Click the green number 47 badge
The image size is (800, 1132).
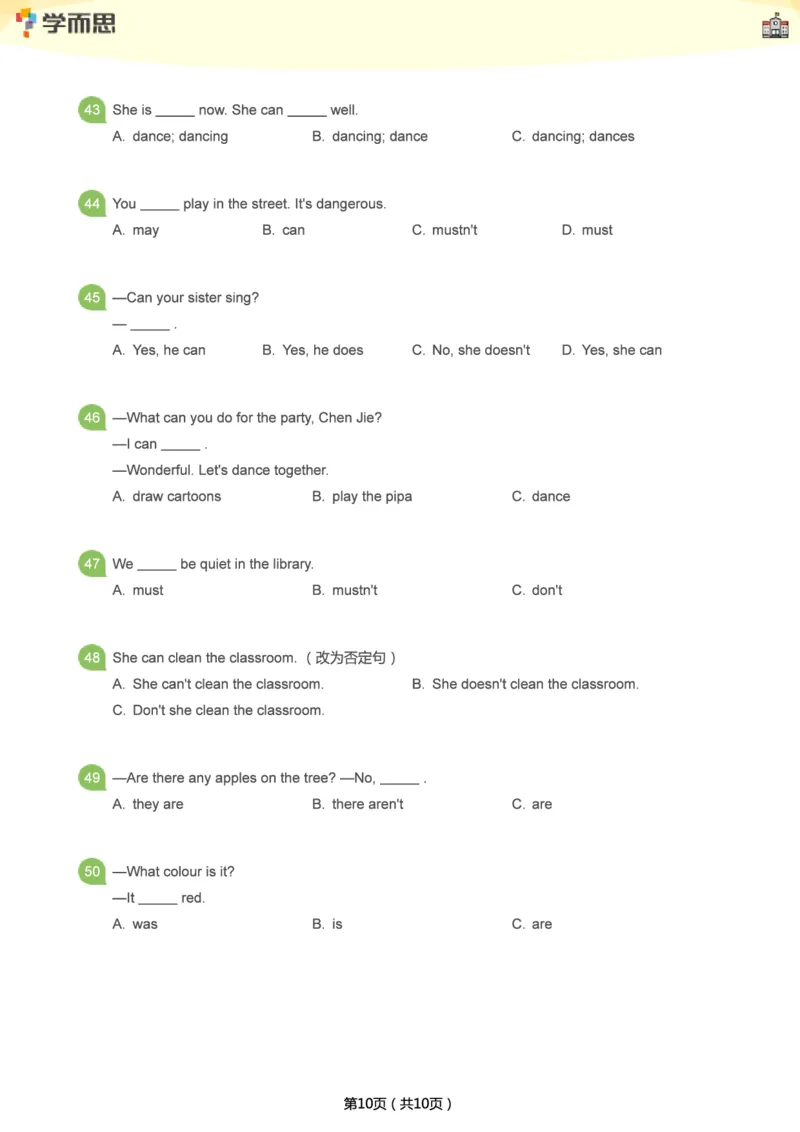[x=92, y=564]
